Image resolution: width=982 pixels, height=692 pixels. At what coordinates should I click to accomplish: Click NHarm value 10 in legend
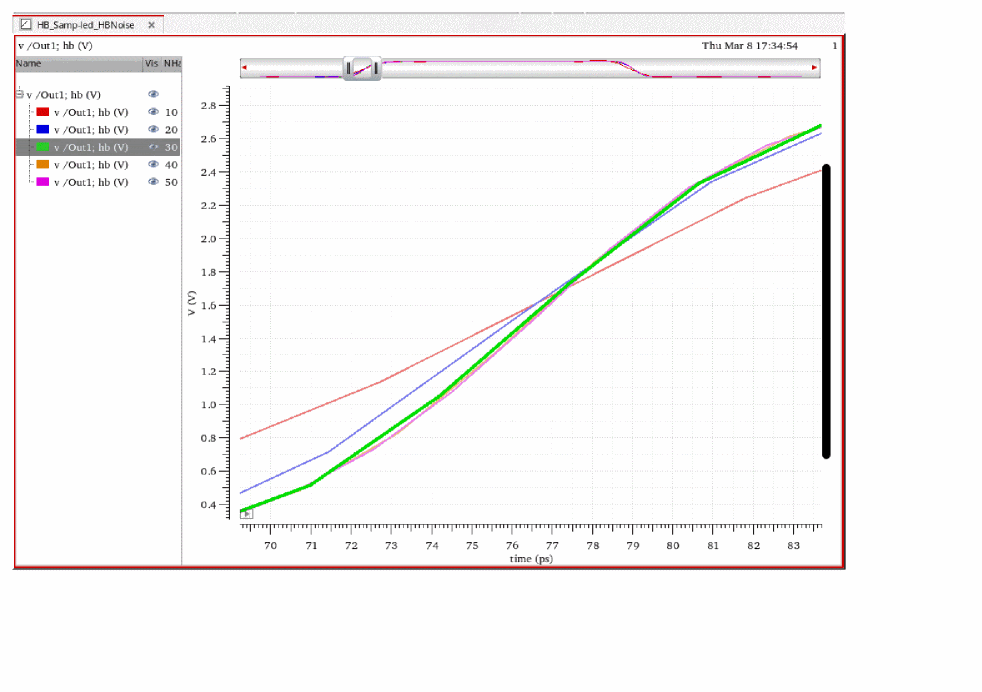pos(171,113)
